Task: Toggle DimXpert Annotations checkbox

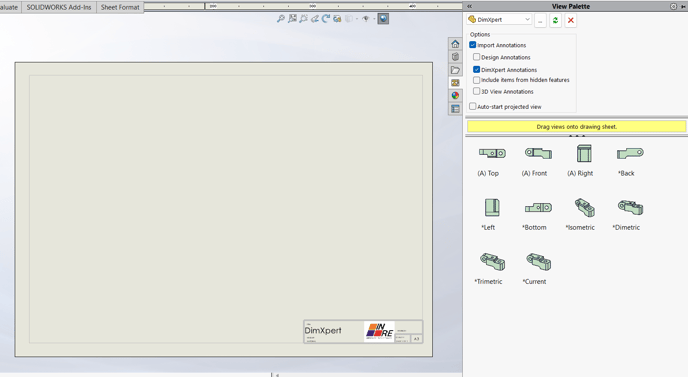Action: pyautogui.click(x=477, y=69)
